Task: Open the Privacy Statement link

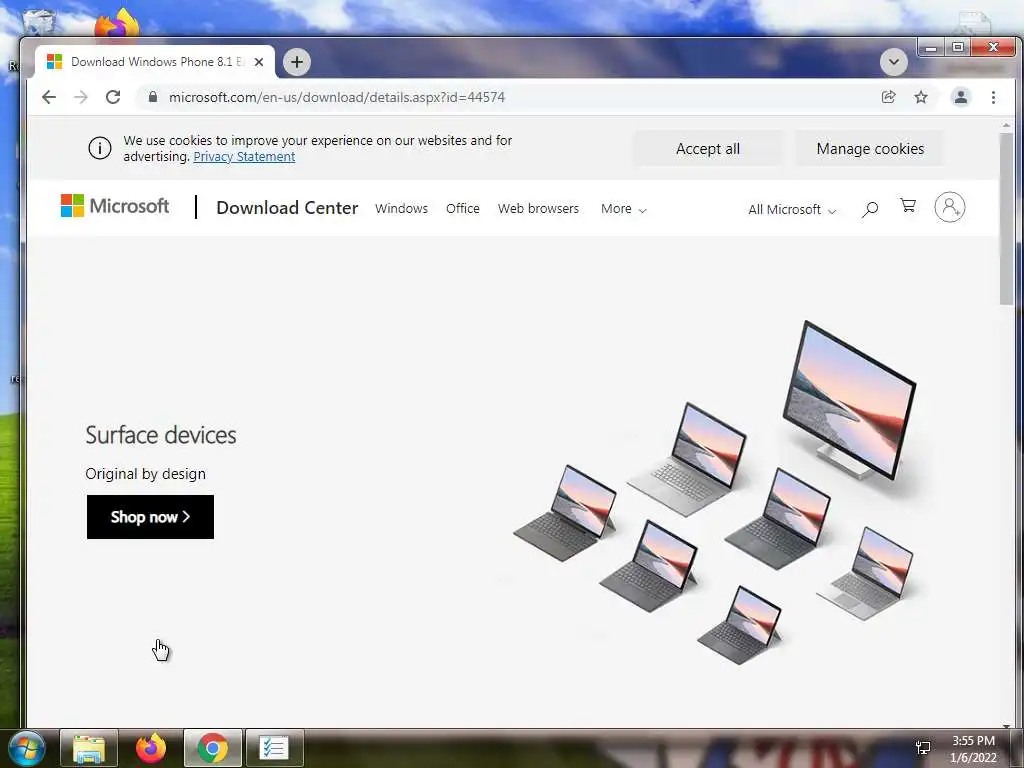Action: 244,157
